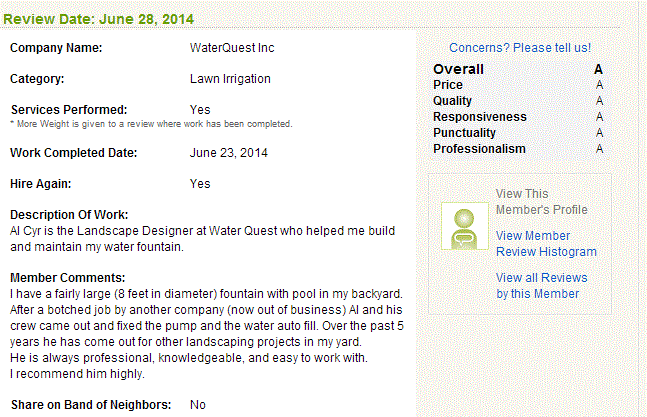Image resolution: width=647 pixels, height=417 pixels.
Task: Select the Member Comments heading
Action: click(68, 278)
